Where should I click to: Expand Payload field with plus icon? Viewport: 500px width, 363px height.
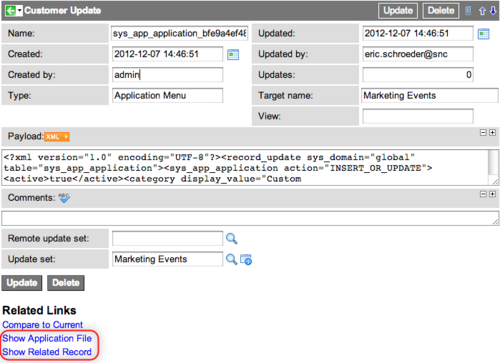tap(492, 133)
